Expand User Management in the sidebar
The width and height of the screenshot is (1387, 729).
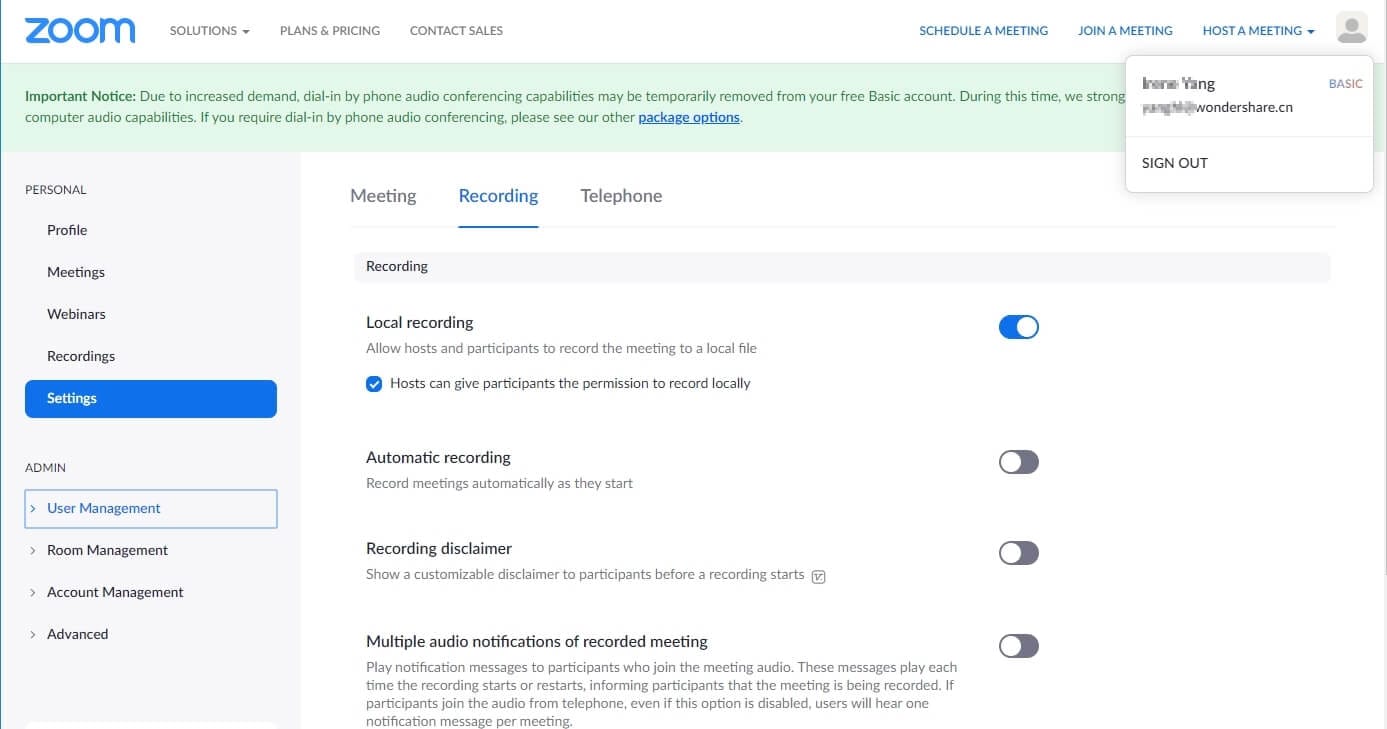pos(104,508)
